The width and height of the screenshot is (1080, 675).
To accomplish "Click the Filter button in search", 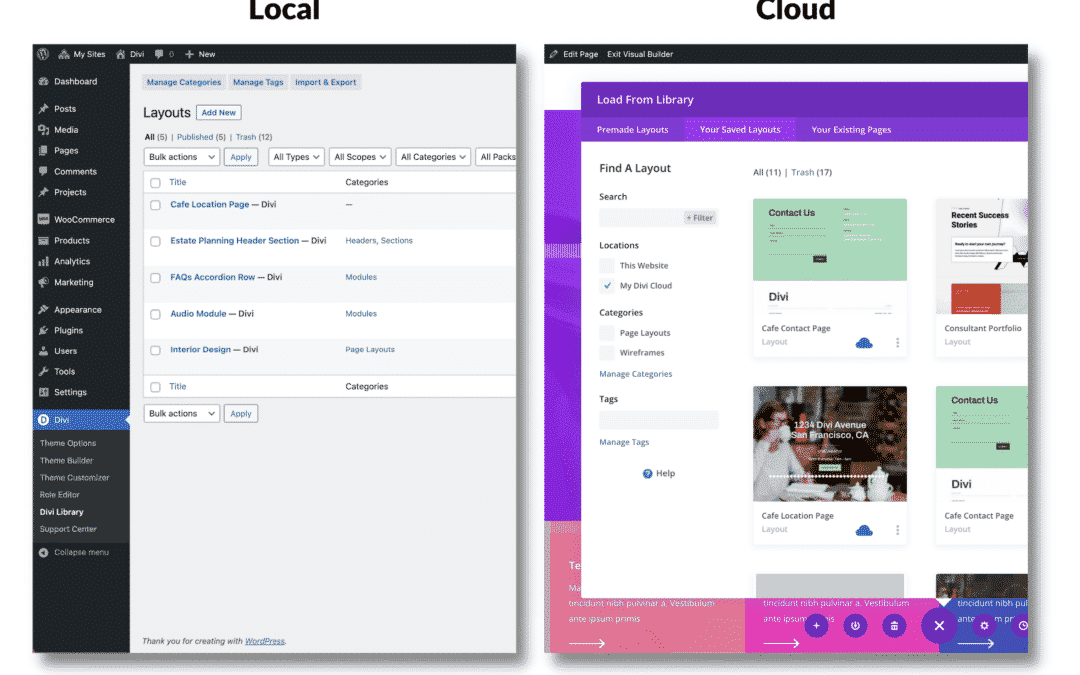I will point(700,218).
